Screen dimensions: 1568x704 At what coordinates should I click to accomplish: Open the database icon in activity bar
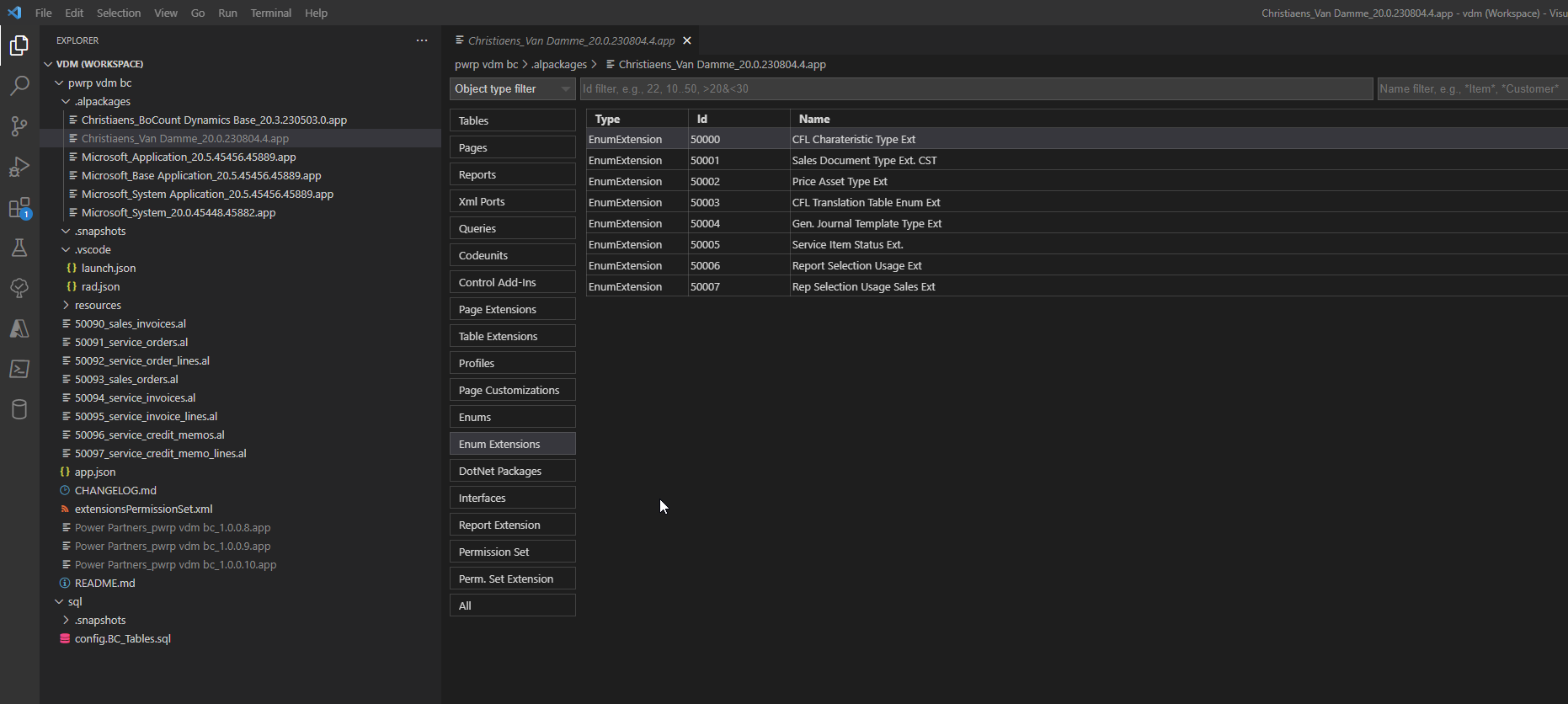click(19, 409)
